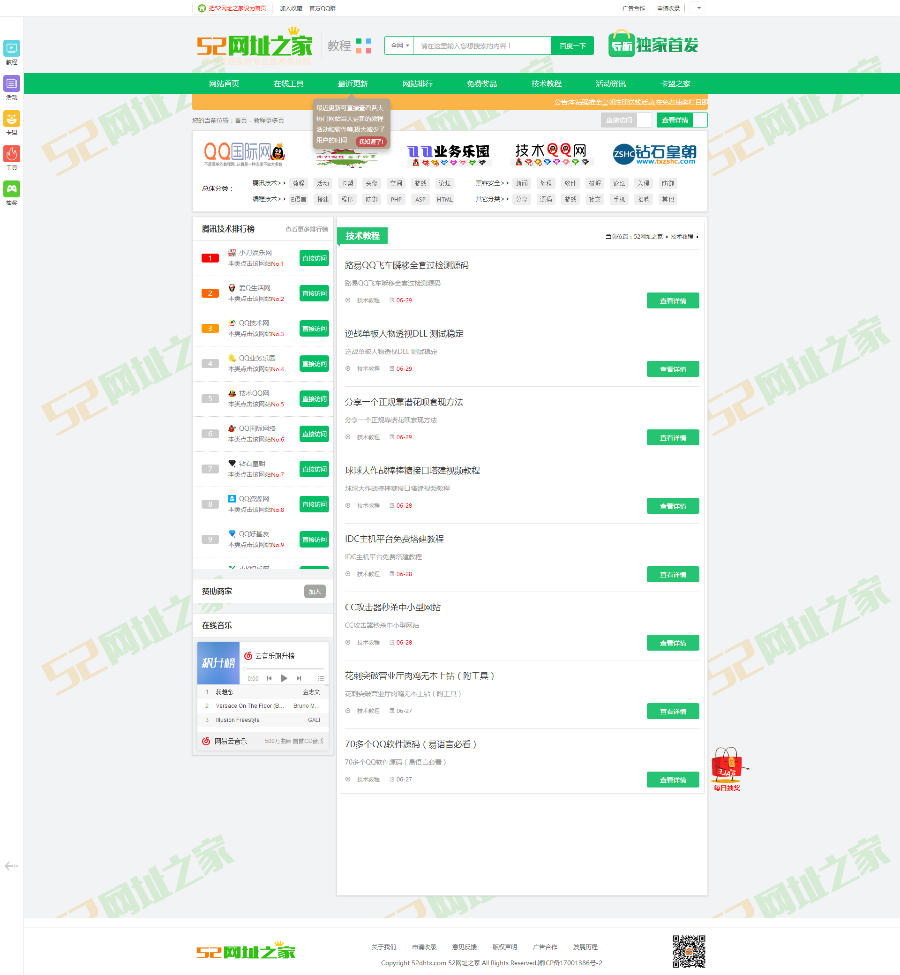Open 网站首页 in the green nav bar
The height and width of the screenshot is (975, 900).
[224, 83]
